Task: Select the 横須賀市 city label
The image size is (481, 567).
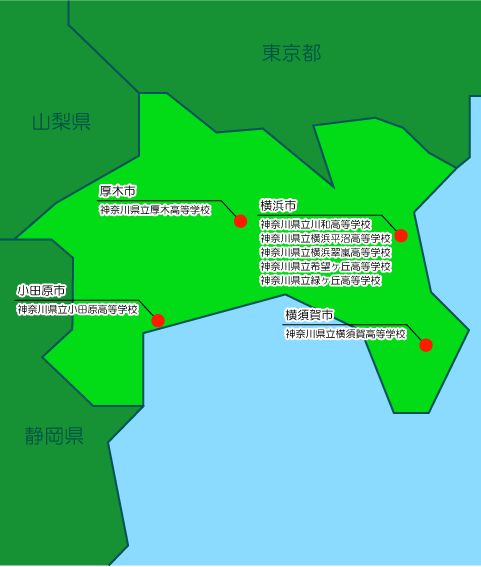Action: pyautogui.click(x=309, y=315)
